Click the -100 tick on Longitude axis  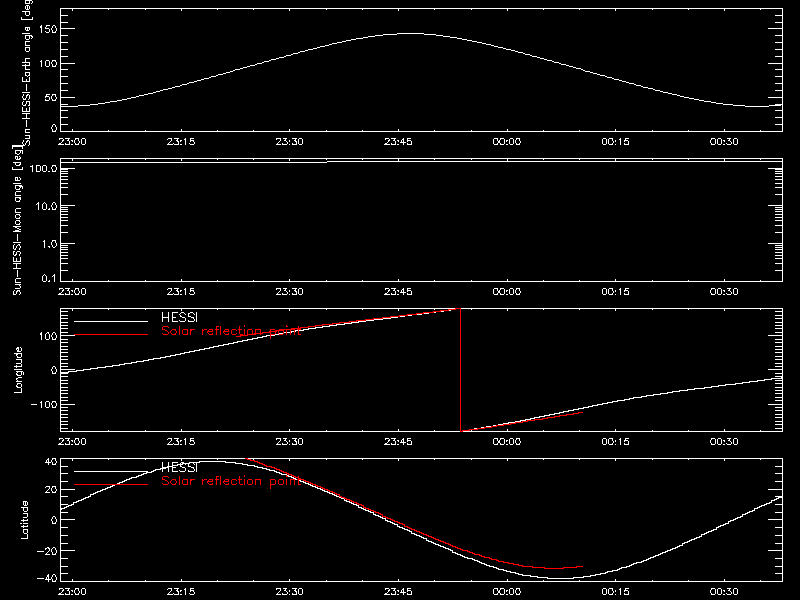pos(44,404)
